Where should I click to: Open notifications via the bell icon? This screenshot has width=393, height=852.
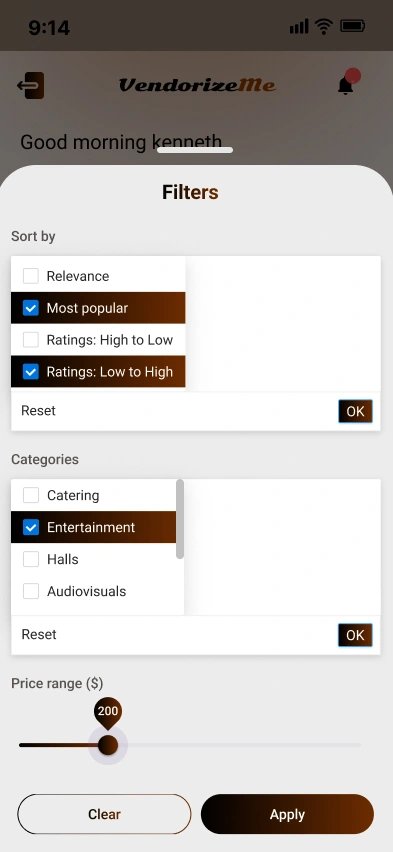[346, 85]
